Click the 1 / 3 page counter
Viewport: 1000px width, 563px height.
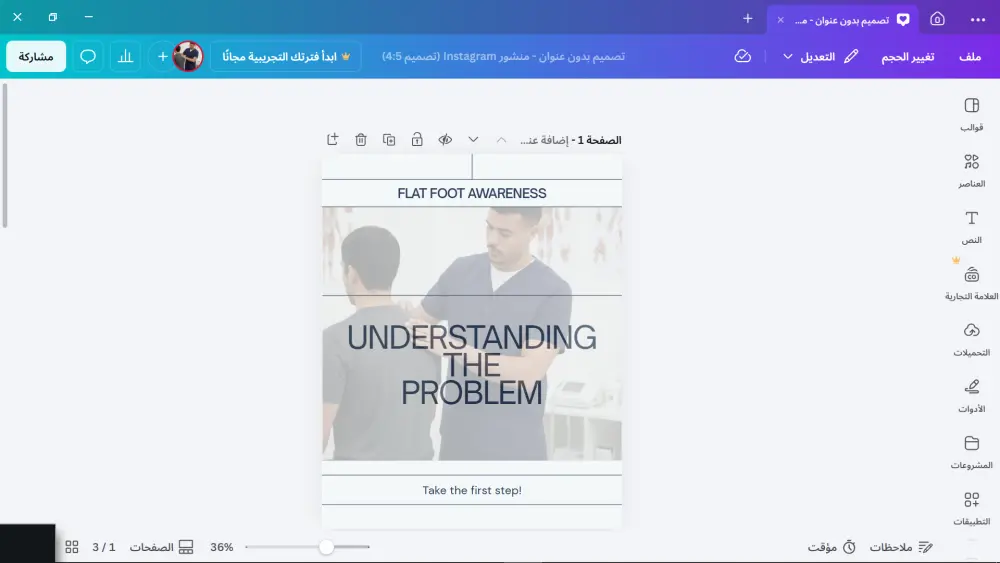click(104, 547)
